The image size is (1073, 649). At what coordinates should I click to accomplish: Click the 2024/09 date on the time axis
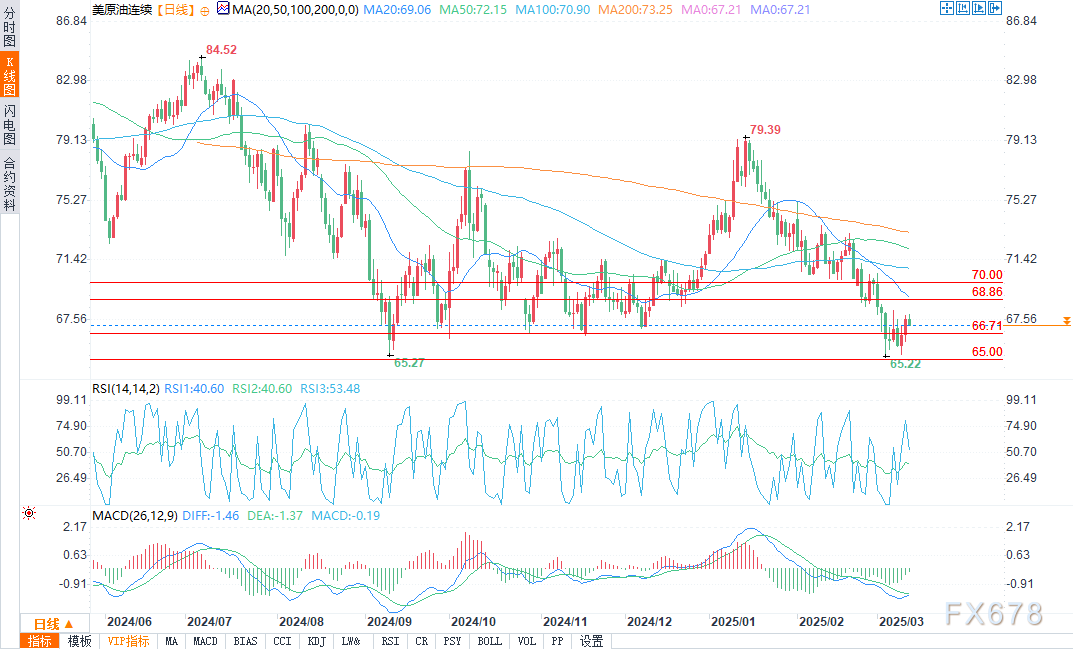(x=389, y=622)
